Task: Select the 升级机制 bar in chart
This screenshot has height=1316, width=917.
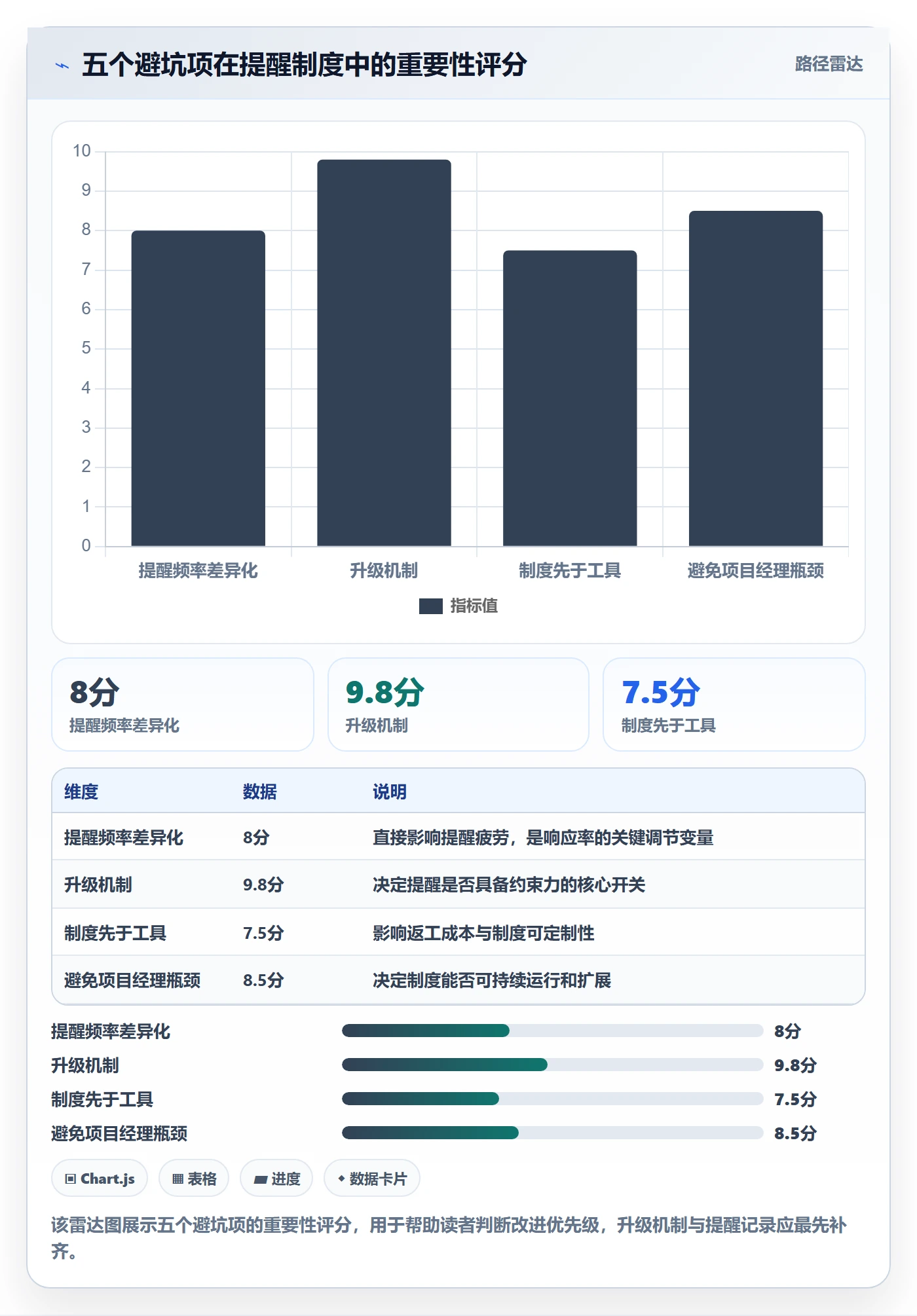Action: coord(384,353)
